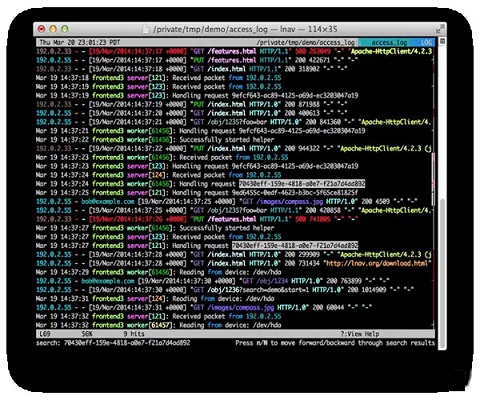
Task: Click the search prompt '70430eff-159e-4818-a0e7-f21a7d4ad892' at bottom
Action: click(127, 343)
